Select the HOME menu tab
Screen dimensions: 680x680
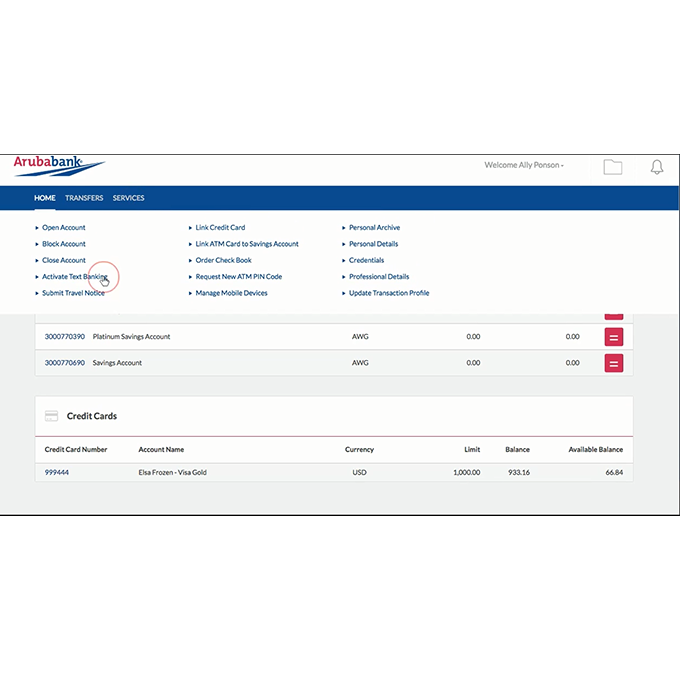pos(45,198)
